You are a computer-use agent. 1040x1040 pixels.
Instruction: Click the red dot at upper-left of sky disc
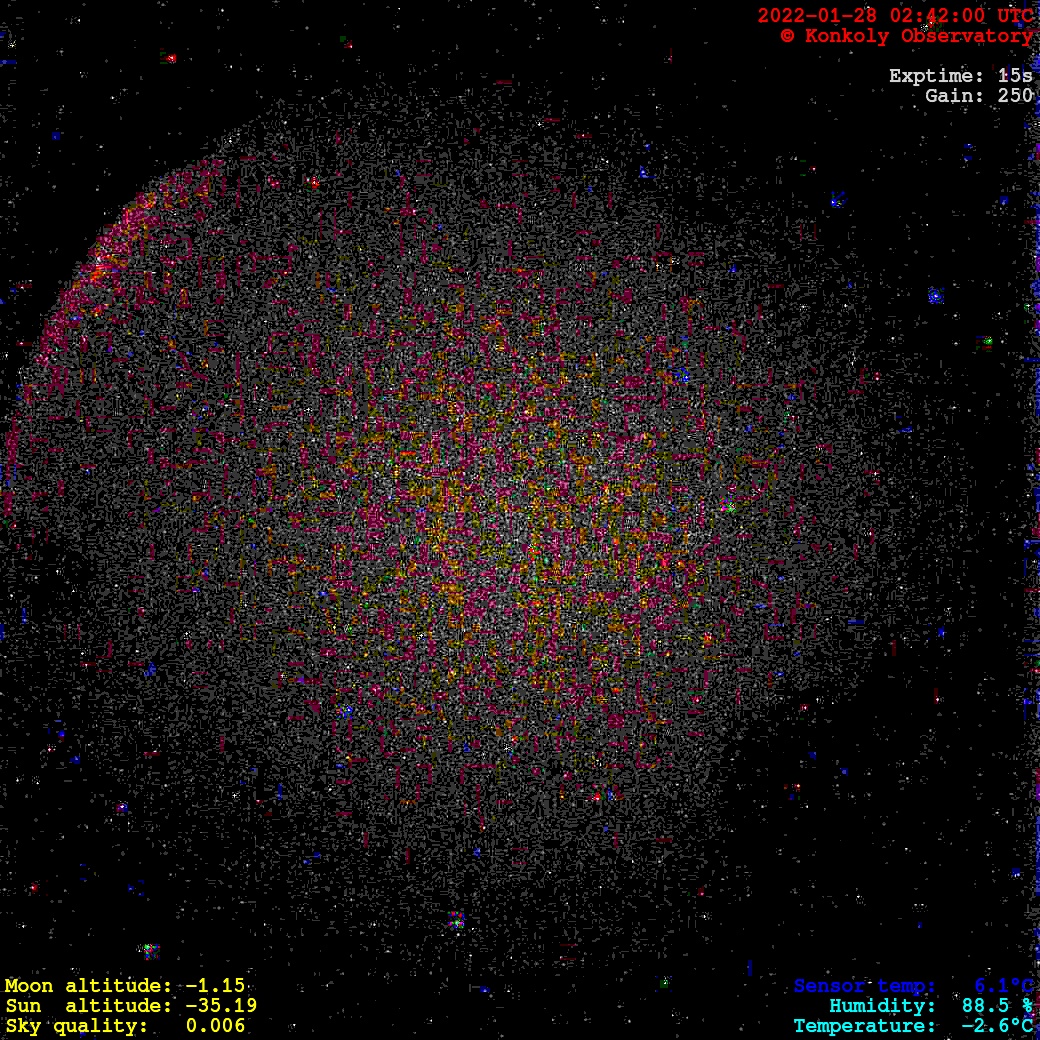pos(314,183)
